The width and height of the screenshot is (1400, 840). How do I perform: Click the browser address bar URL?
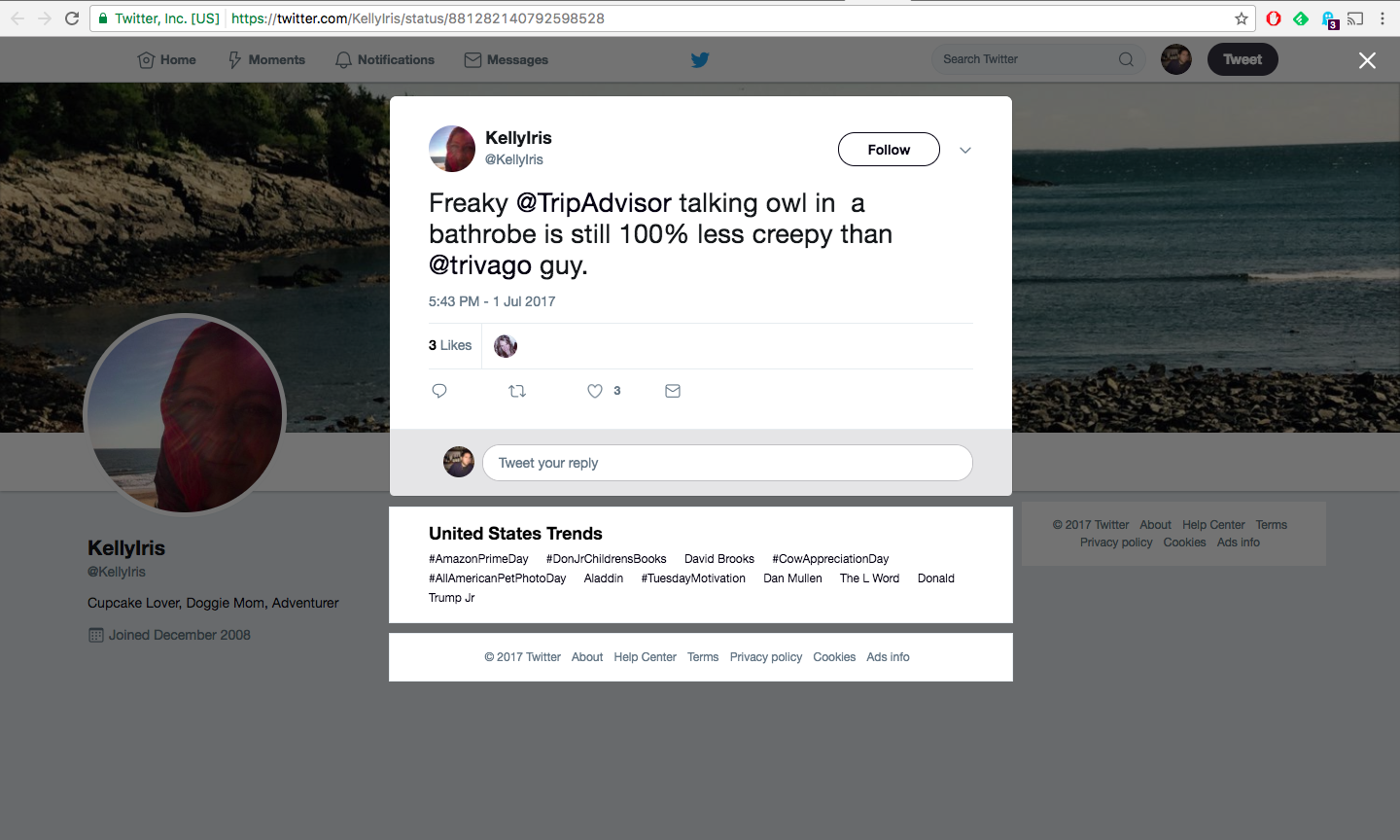(x=418, y=18)
